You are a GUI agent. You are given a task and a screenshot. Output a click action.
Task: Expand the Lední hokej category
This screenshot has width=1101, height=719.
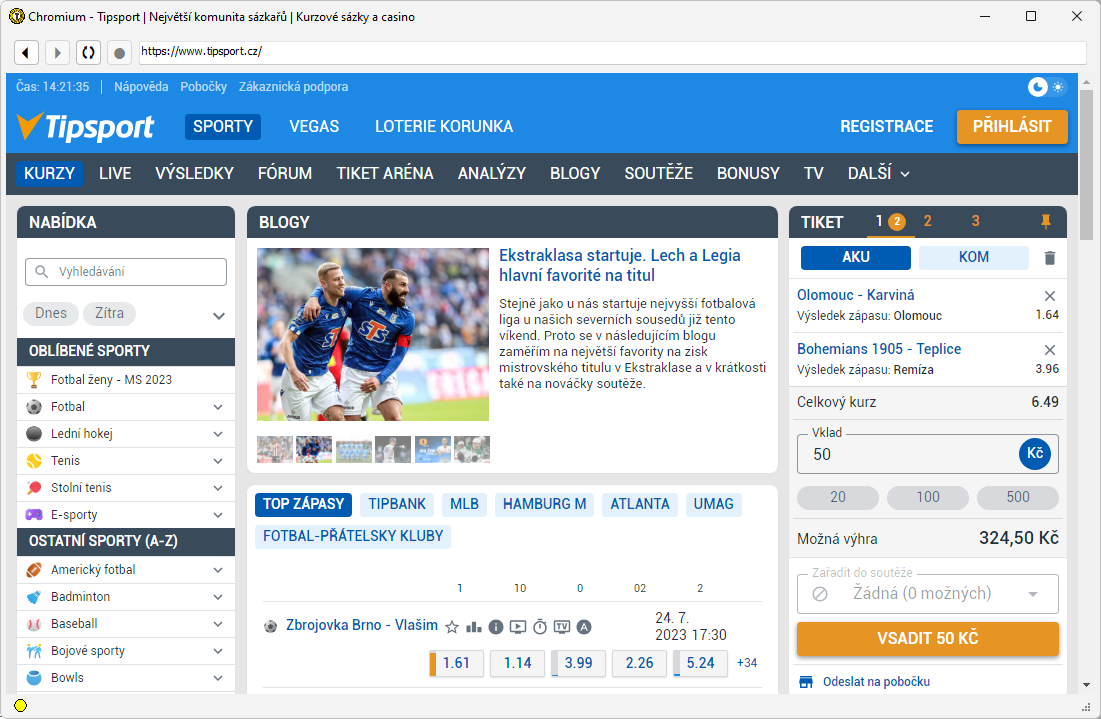218,434
